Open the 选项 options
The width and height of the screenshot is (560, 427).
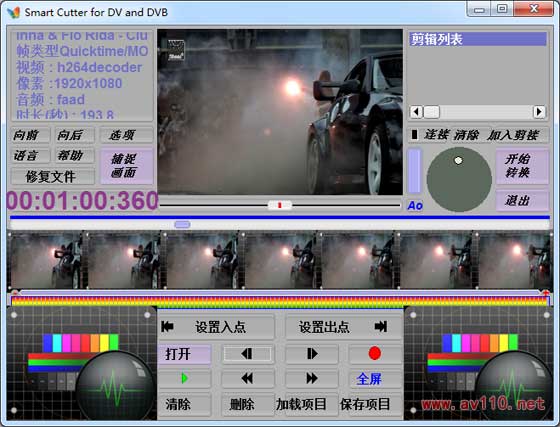(x=126, y=135)
